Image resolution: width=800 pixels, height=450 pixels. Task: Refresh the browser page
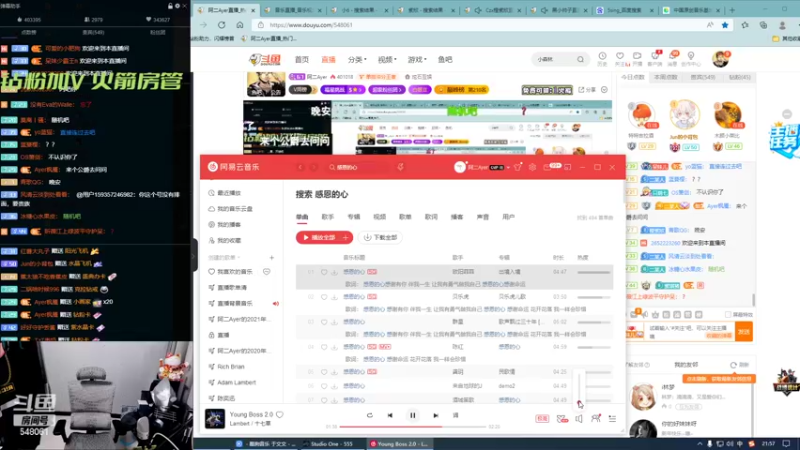[x=221, y=24]
